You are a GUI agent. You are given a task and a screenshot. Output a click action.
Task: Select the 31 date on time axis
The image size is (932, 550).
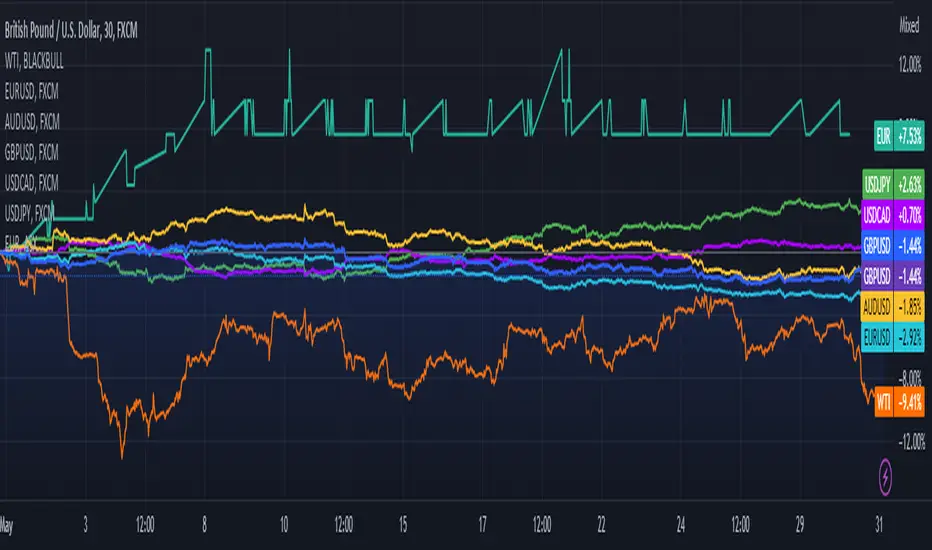pos(879,524)
